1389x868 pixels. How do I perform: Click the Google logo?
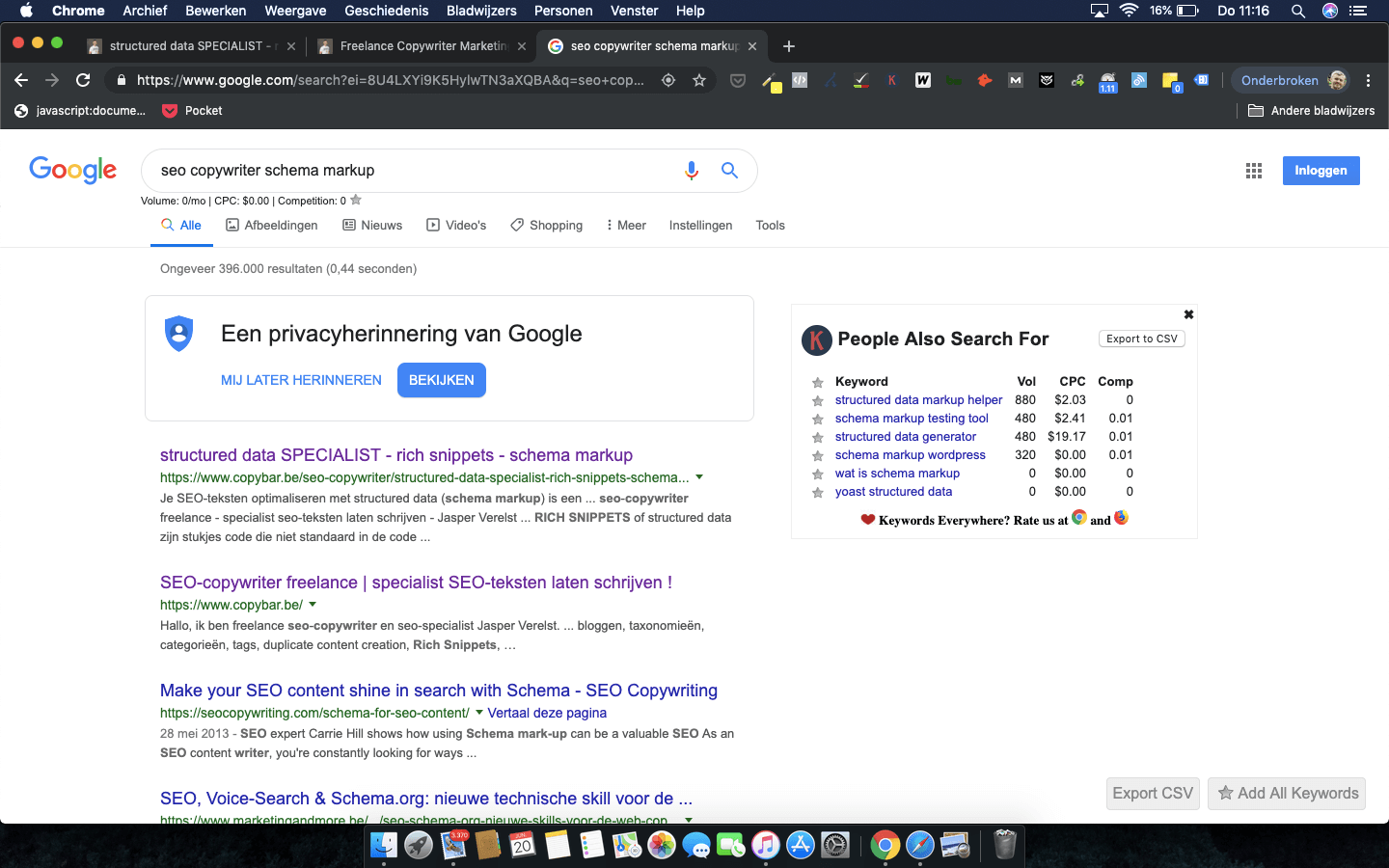coord(73,171)
